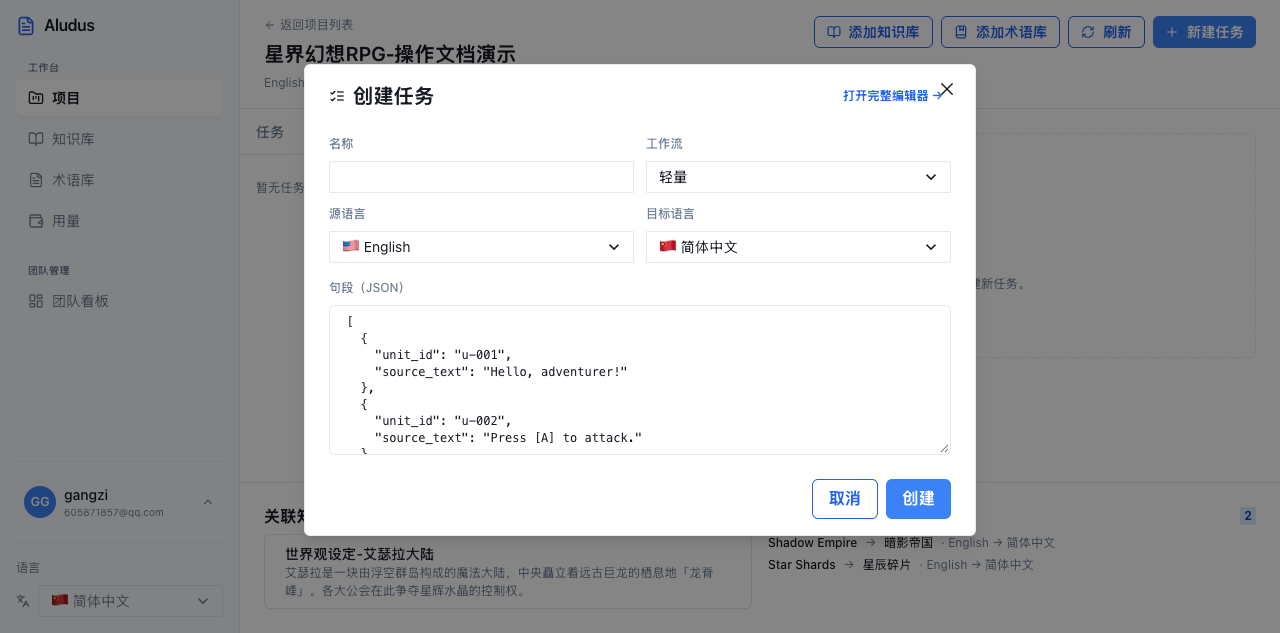This screenshot has width=1280, height=633.
Task: Open the 目标语言 dropdown showing 简体中文
Action: pos(798,247)
